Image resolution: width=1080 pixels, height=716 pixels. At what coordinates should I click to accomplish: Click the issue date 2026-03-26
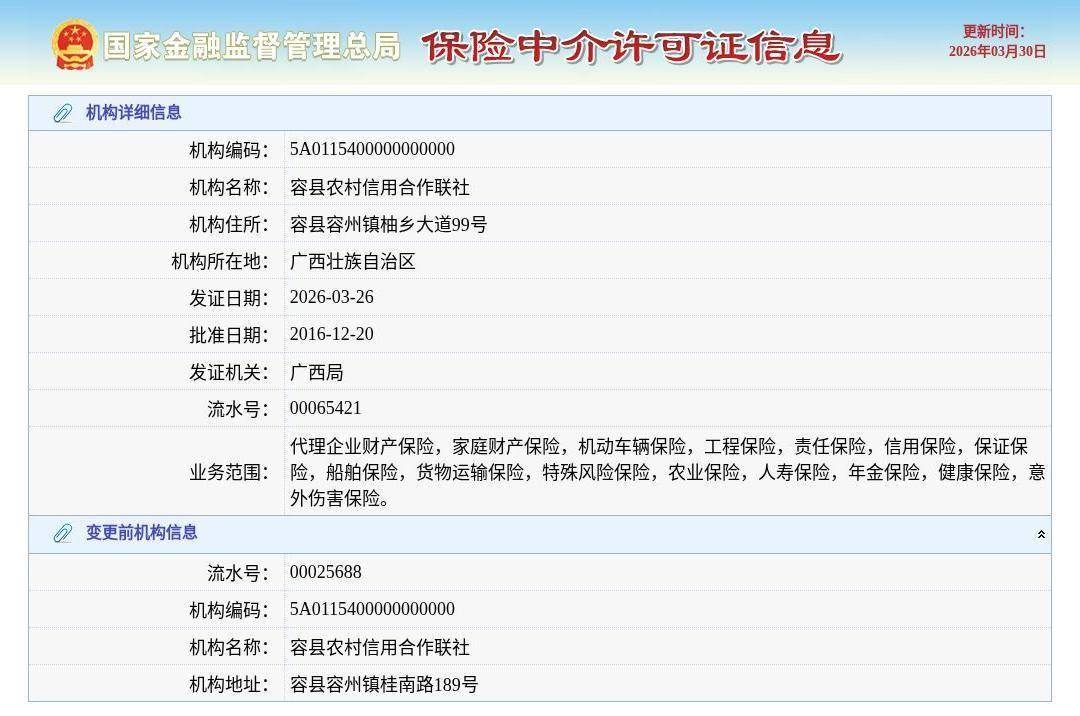(331, 298)
